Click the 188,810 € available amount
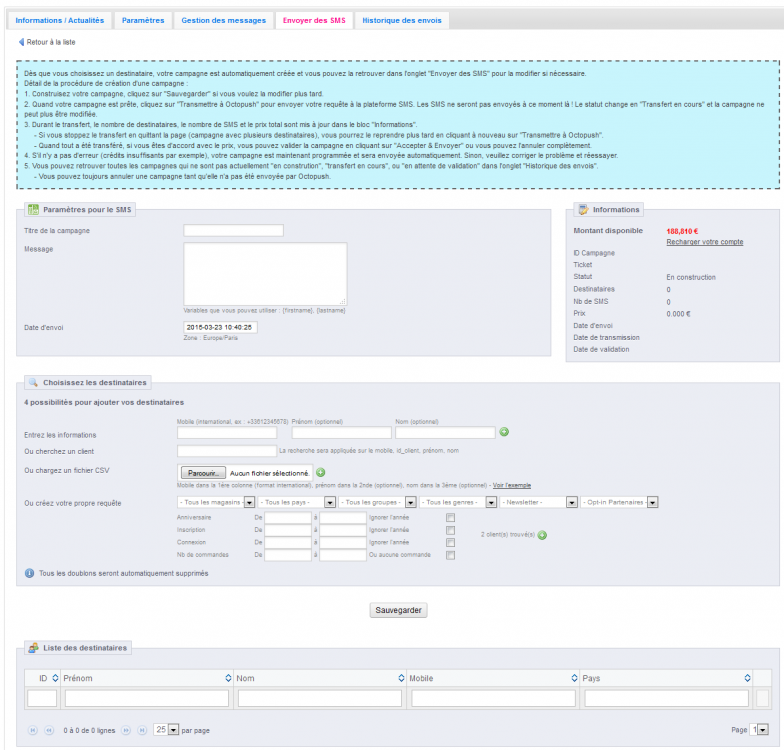This screenshot has width=784, height=750. point(682,231)
